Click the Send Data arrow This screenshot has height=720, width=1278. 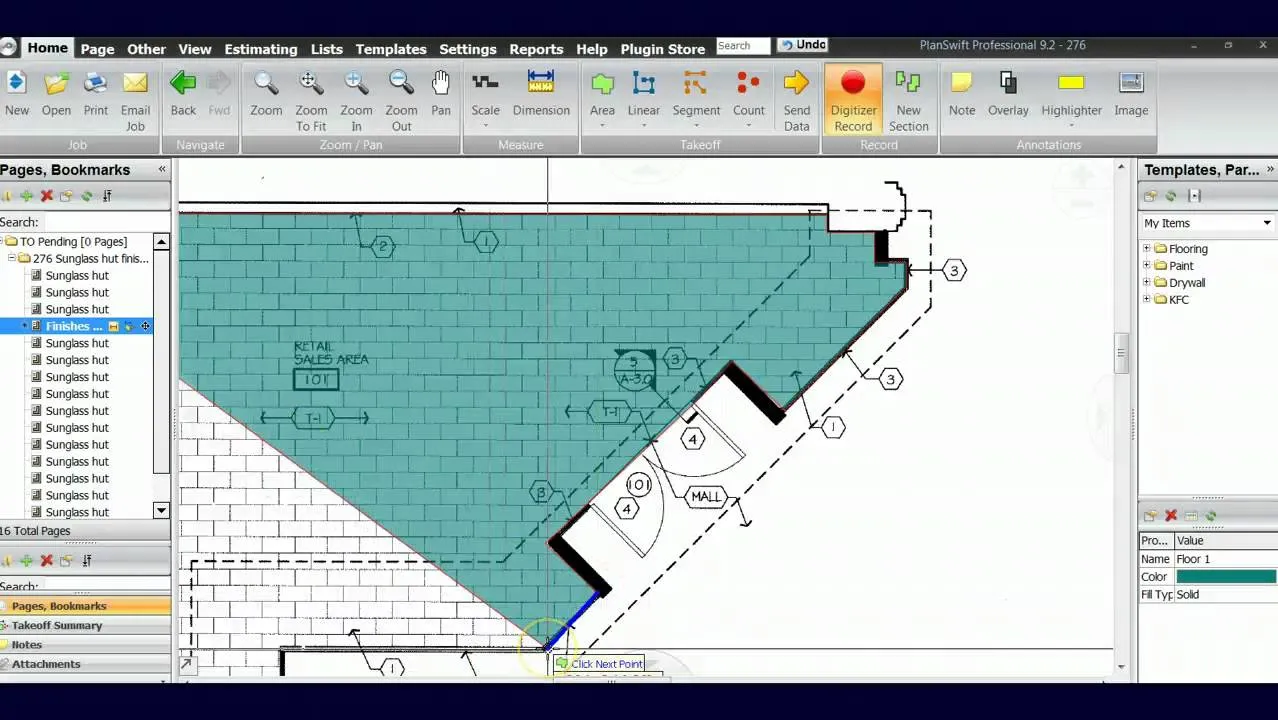(797, 102)
